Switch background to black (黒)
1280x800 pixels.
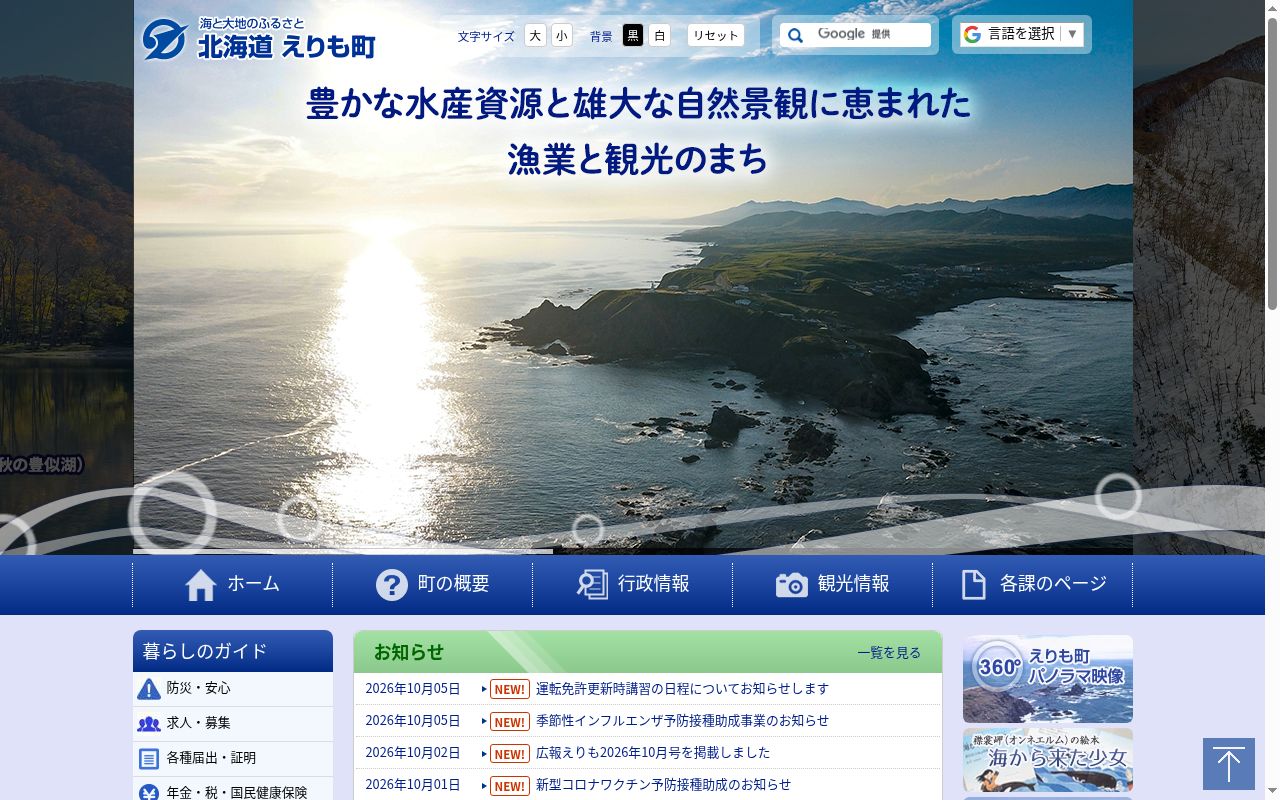tap(633, 35)
